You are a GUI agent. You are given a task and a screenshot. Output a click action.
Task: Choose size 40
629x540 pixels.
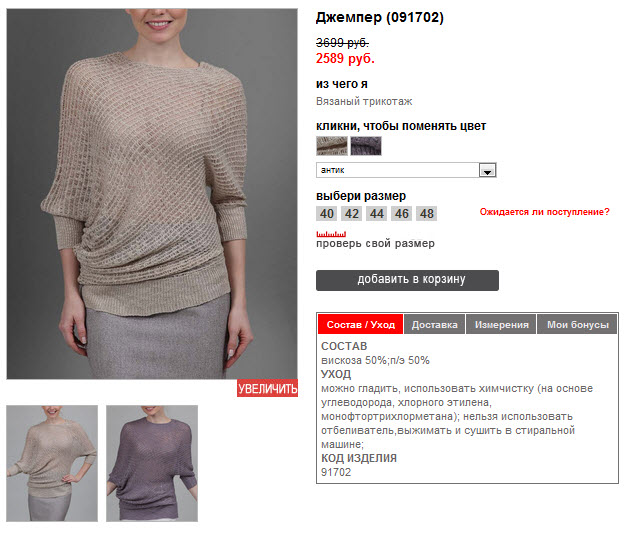(327, 214)
